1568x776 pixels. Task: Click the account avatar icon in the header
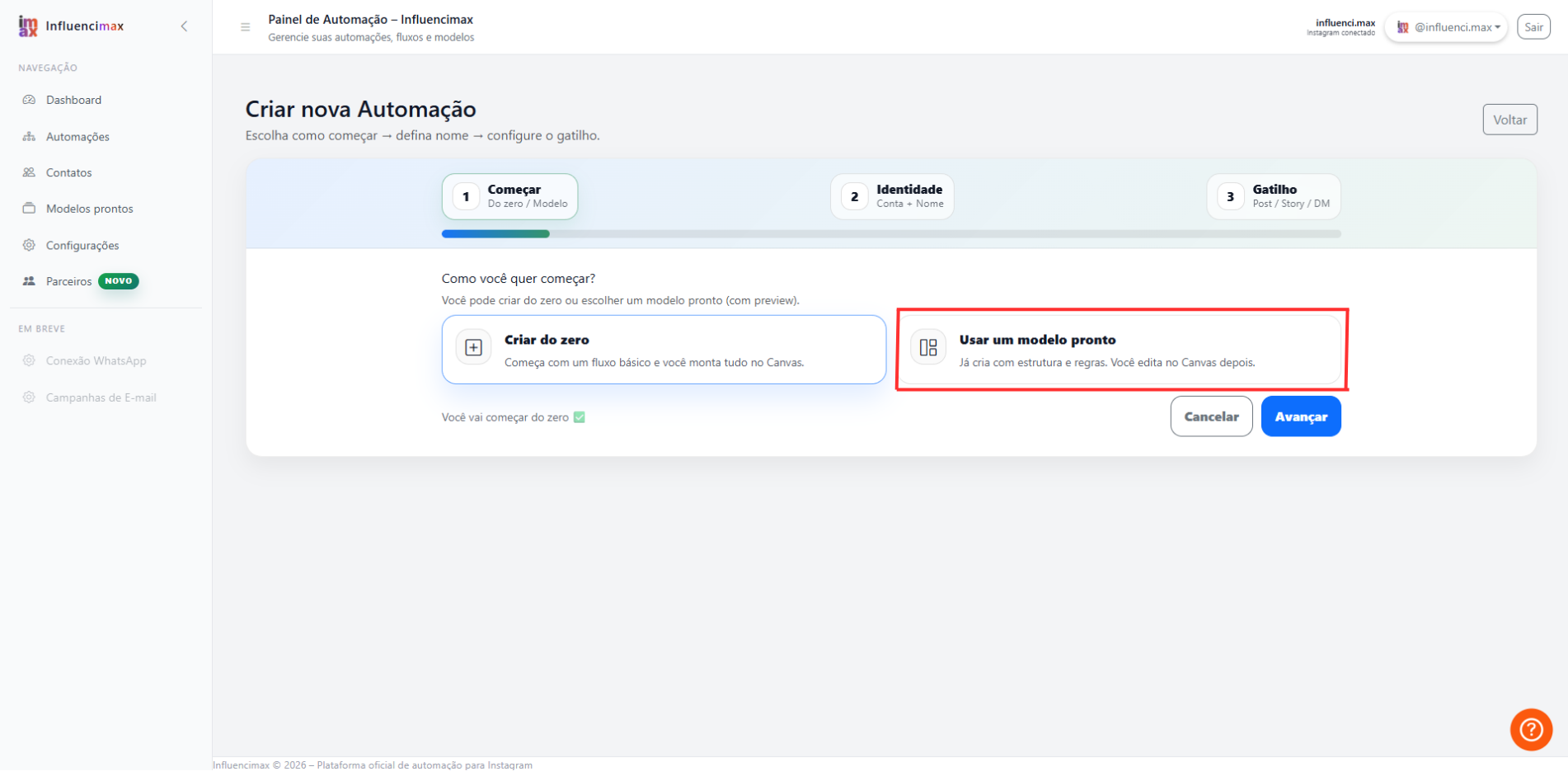(x=1402, y=27)
